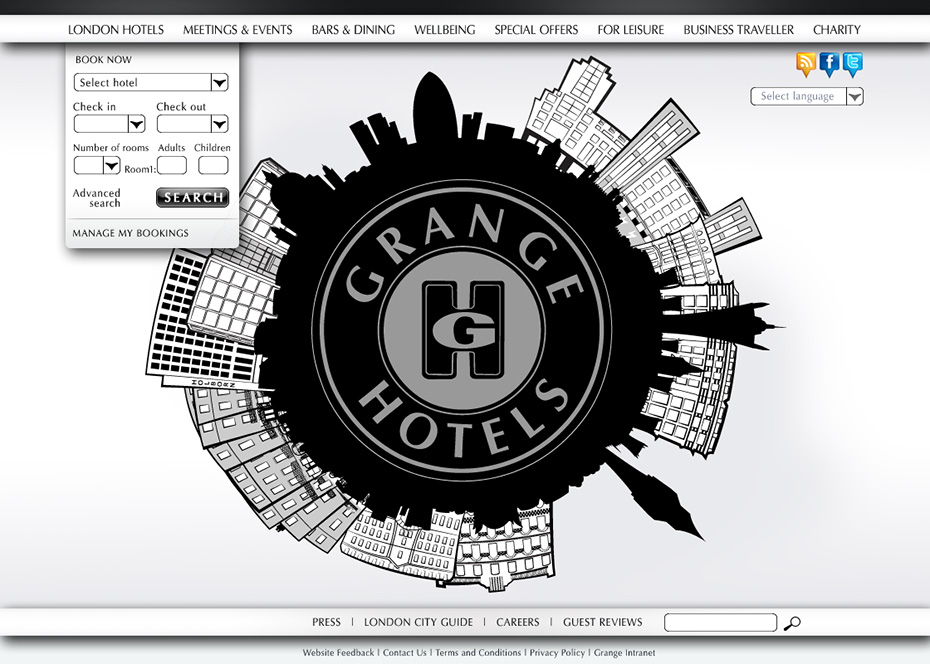The width and height of the screenshot is (930, 664).
Task: Select Bars & Dining menu item
Action: tap(353, 30)
